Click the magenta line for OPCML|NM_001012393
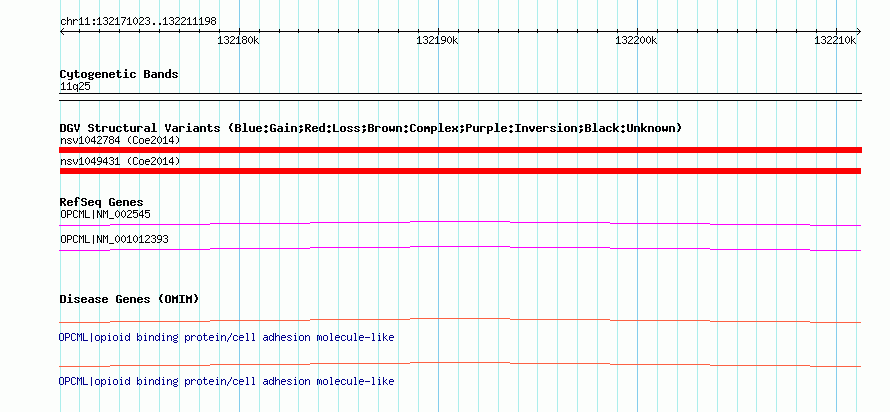Screen dimensions: 890x412 coord(460,248)
